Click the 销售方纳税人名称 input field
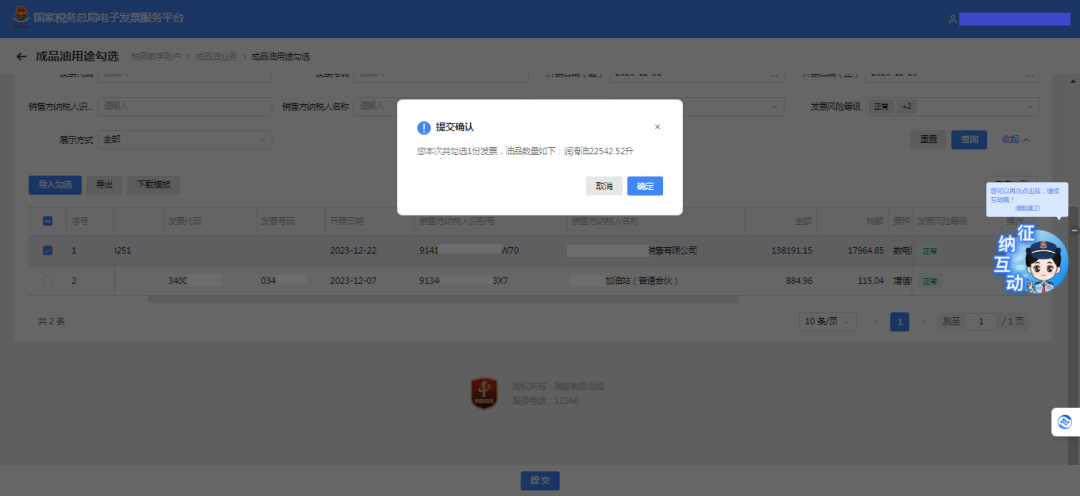This screenshot has width=1080, height=496. [441, 106]
